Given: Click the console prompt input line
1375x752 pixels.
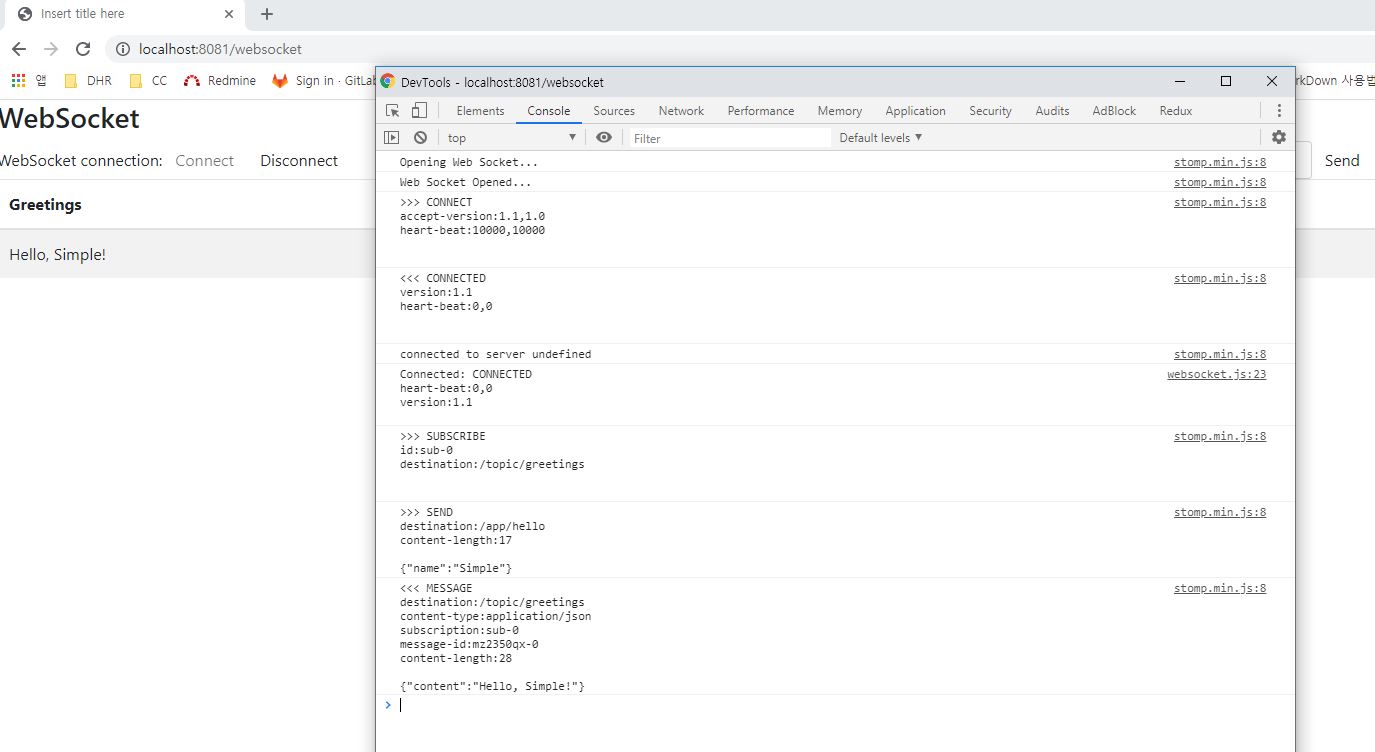Looking at the screenshot, I should click(x=835, y=705).
